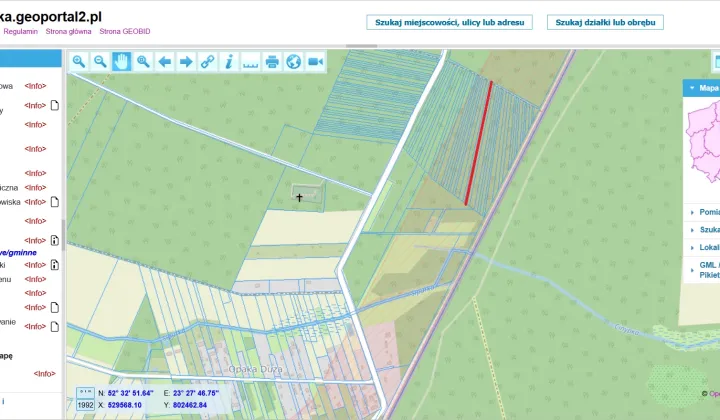Click the chain link icon in toolbar
This screenshot has height=420, width=720.
pyautogui.click(x=208, y=61)
